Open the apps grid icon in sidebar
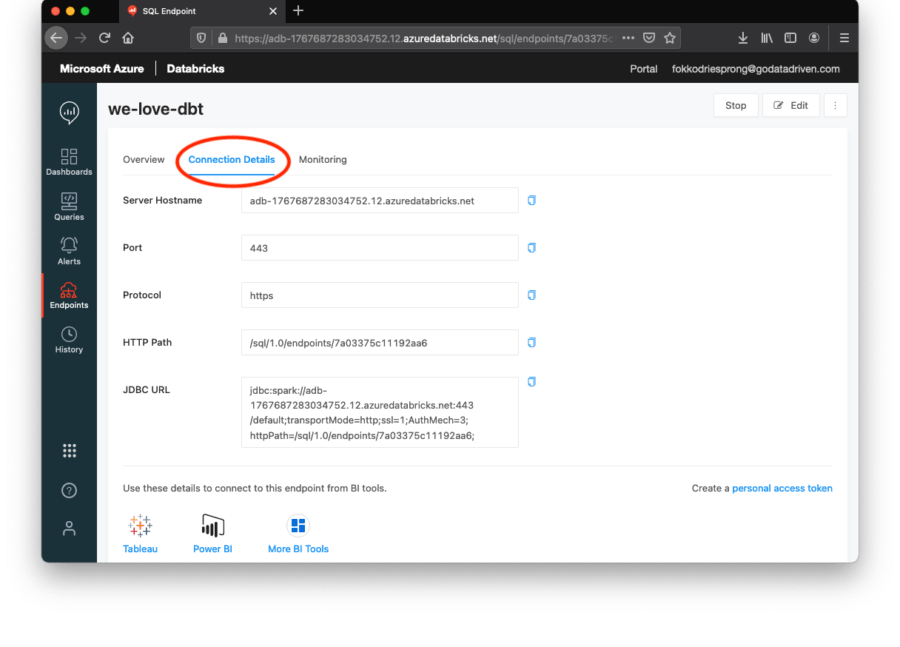 [69, 451]
